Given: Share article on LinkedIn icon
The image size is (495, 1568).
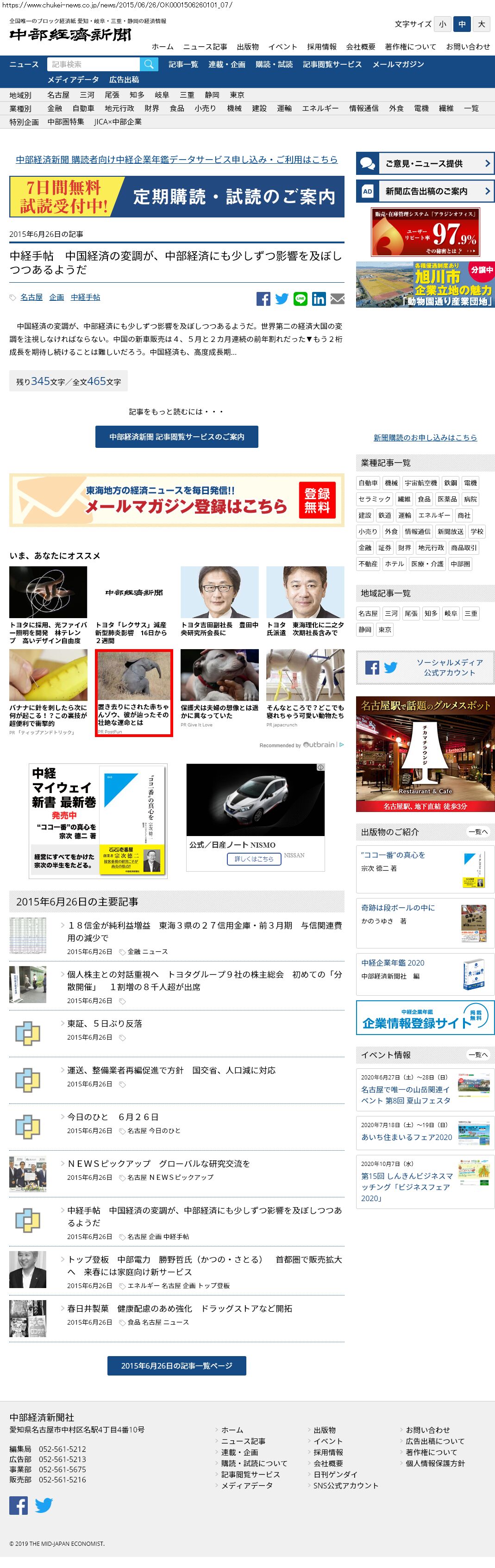Looking at the screenshot, I should point(319,298).
